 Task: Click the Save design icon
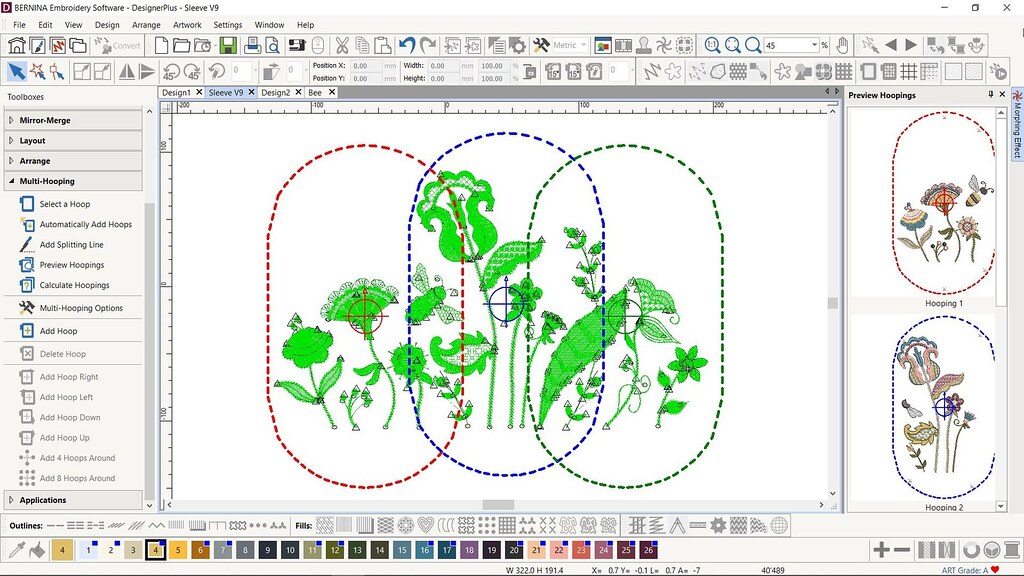coord(228,45)
